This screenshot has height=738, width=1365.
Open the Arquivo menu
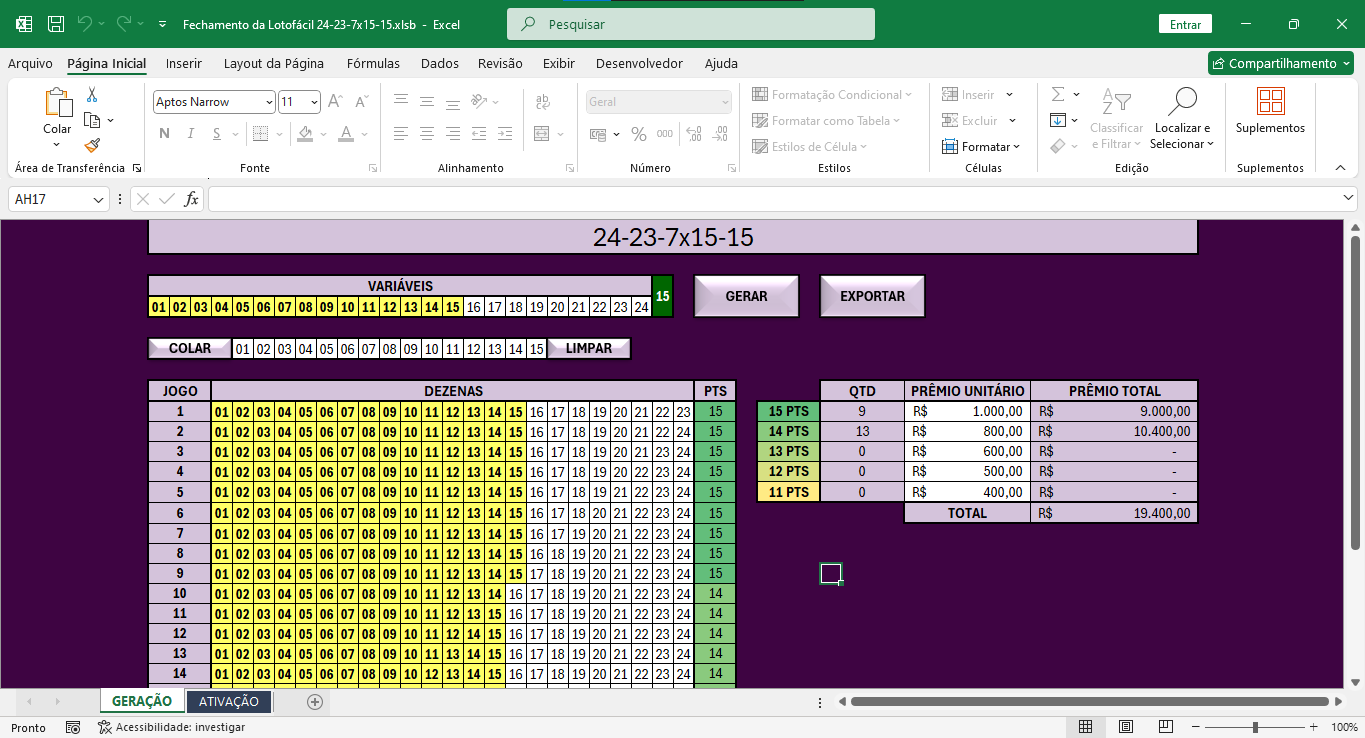[30, 63]
